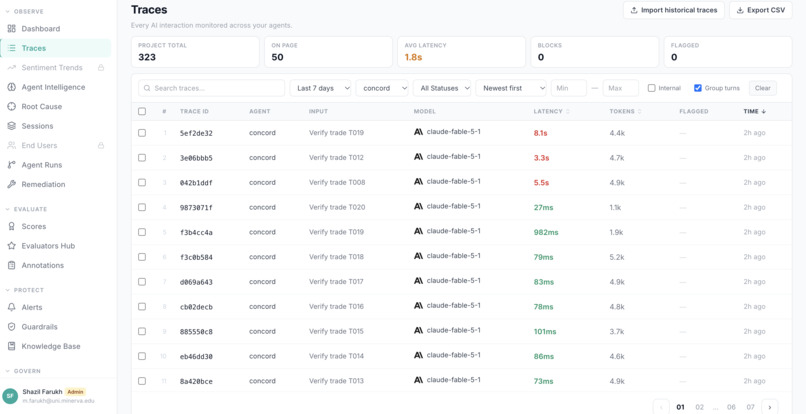Collapse the OBSERVE sidebar section
This screenshot has width=806, height=414.
[x=25, y=12]
